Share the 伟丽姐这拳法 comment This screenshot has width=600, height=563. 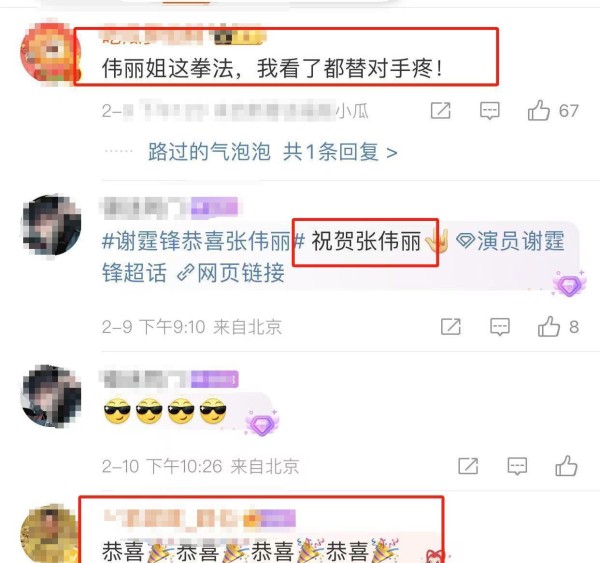tap(440, 111)
